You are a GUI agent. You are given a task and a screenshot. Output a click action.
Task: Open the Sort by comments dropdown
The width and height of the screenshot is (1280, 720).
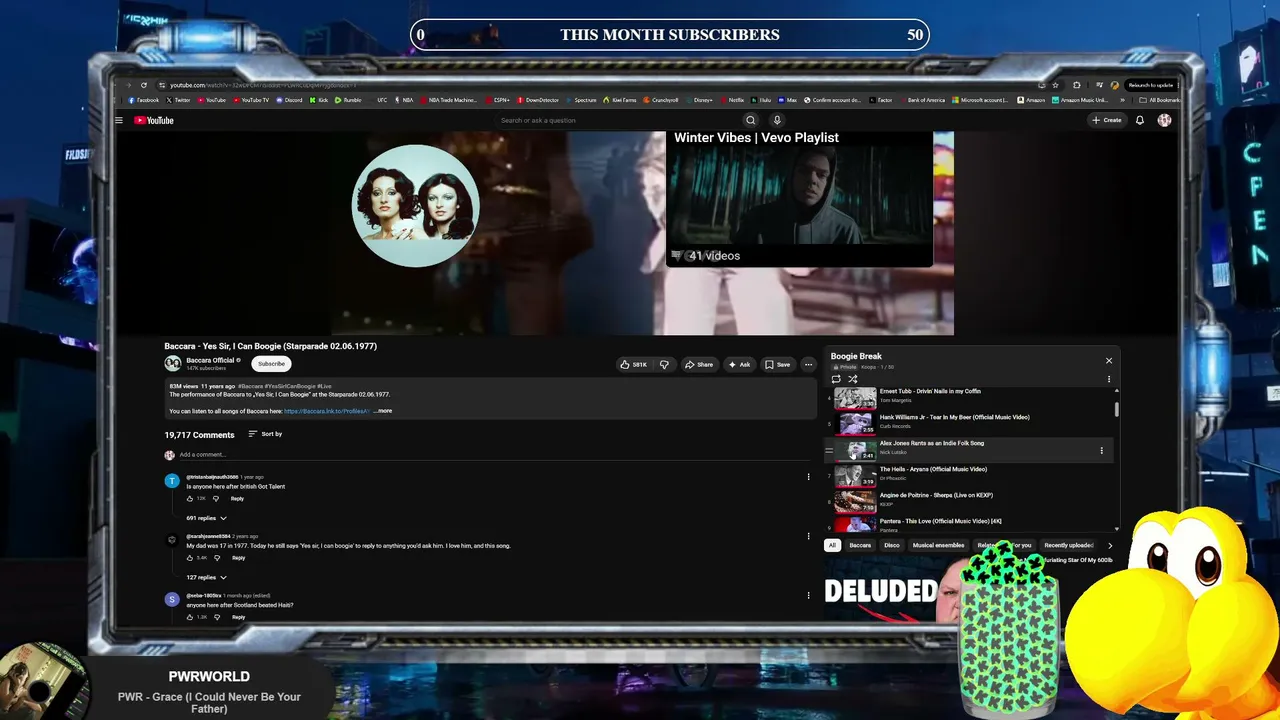265,434
